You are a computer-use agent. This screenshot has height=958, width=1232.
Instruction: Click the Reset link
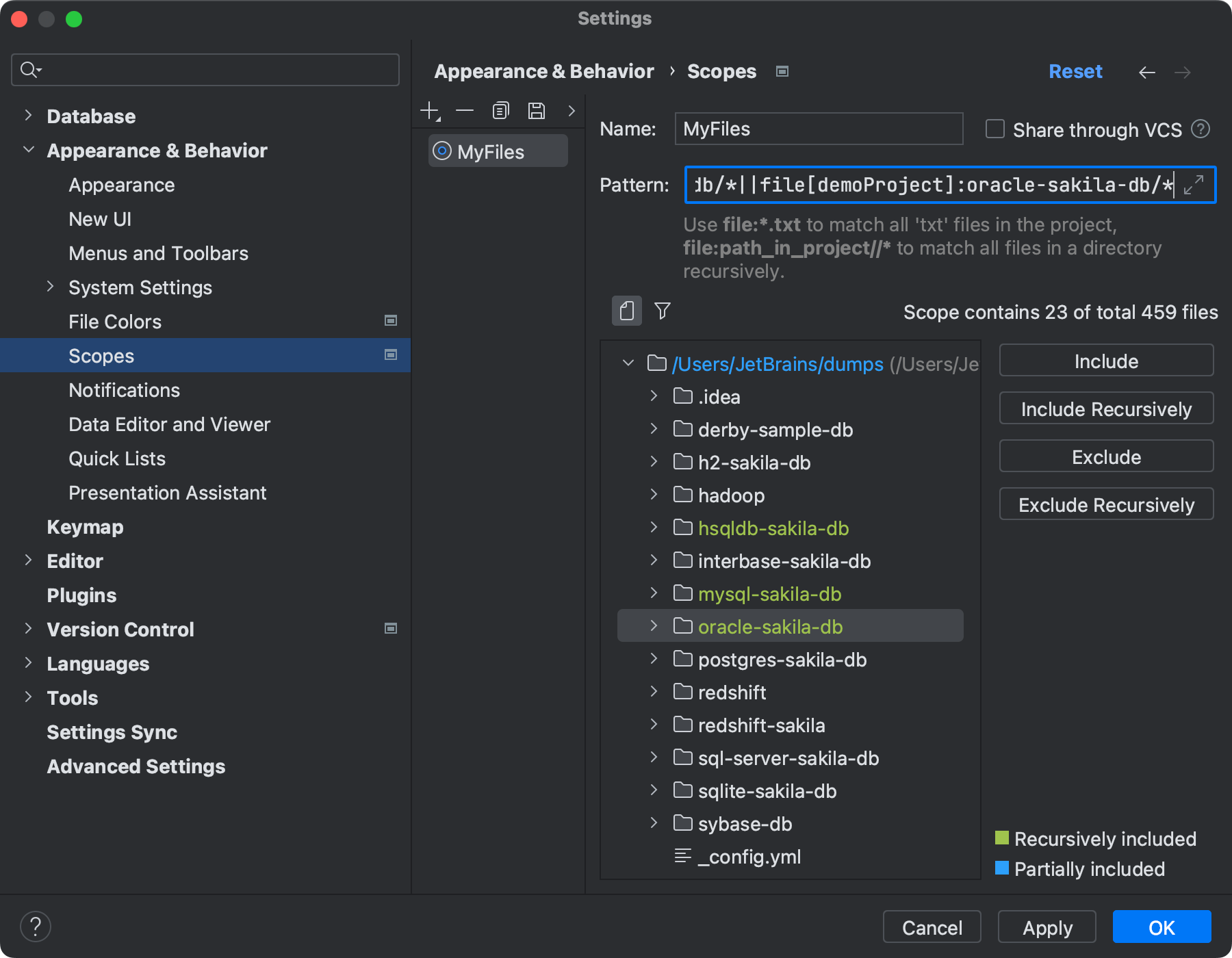[1075, 71]
